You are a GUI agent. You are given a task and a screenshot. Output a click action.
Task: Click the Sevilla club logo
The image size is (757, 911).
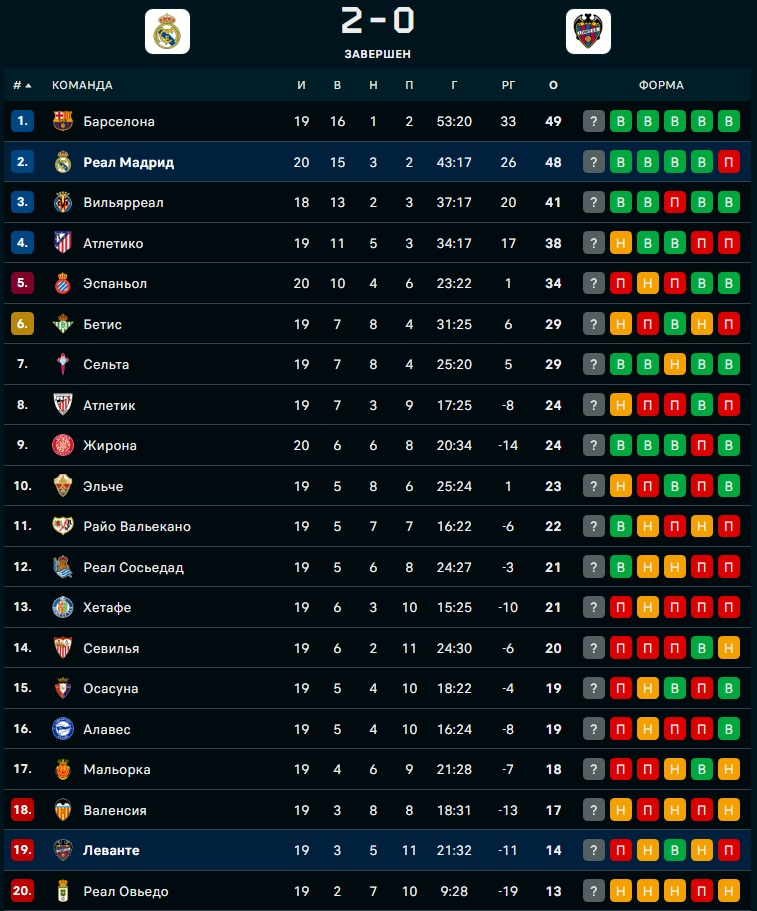[x=63, y=648]
